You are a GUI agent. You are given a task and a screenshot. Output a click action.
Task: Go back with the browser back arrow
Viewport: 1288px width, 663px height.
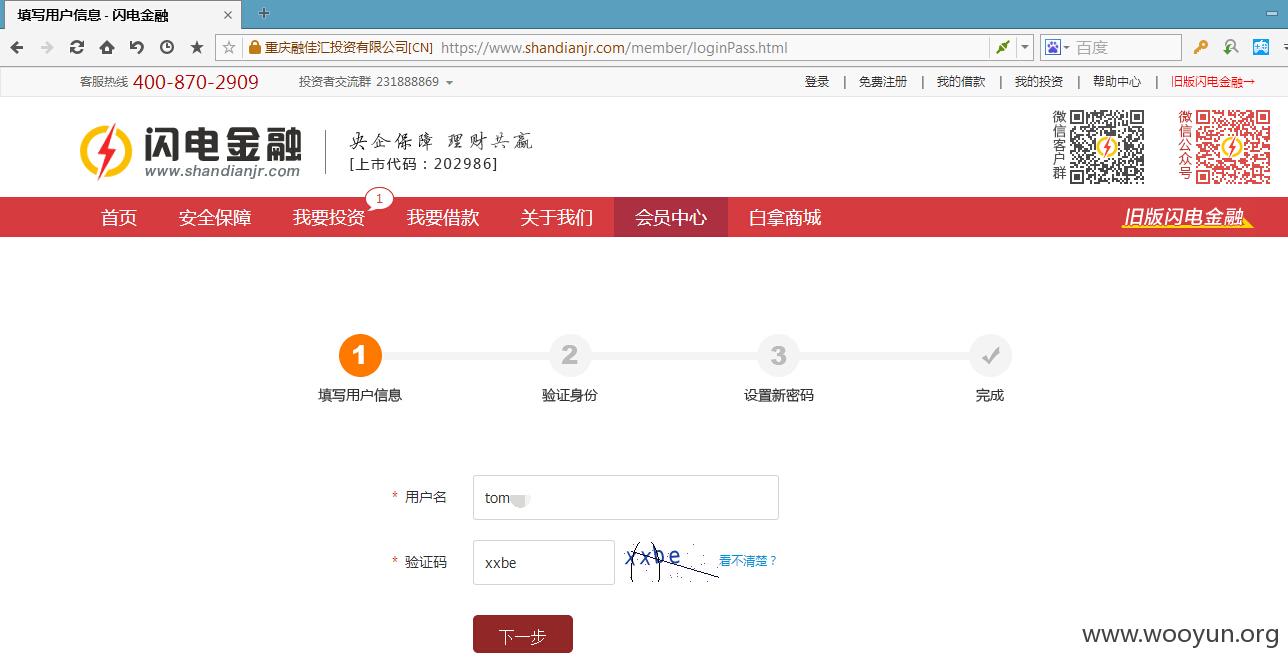pos(17,47)
